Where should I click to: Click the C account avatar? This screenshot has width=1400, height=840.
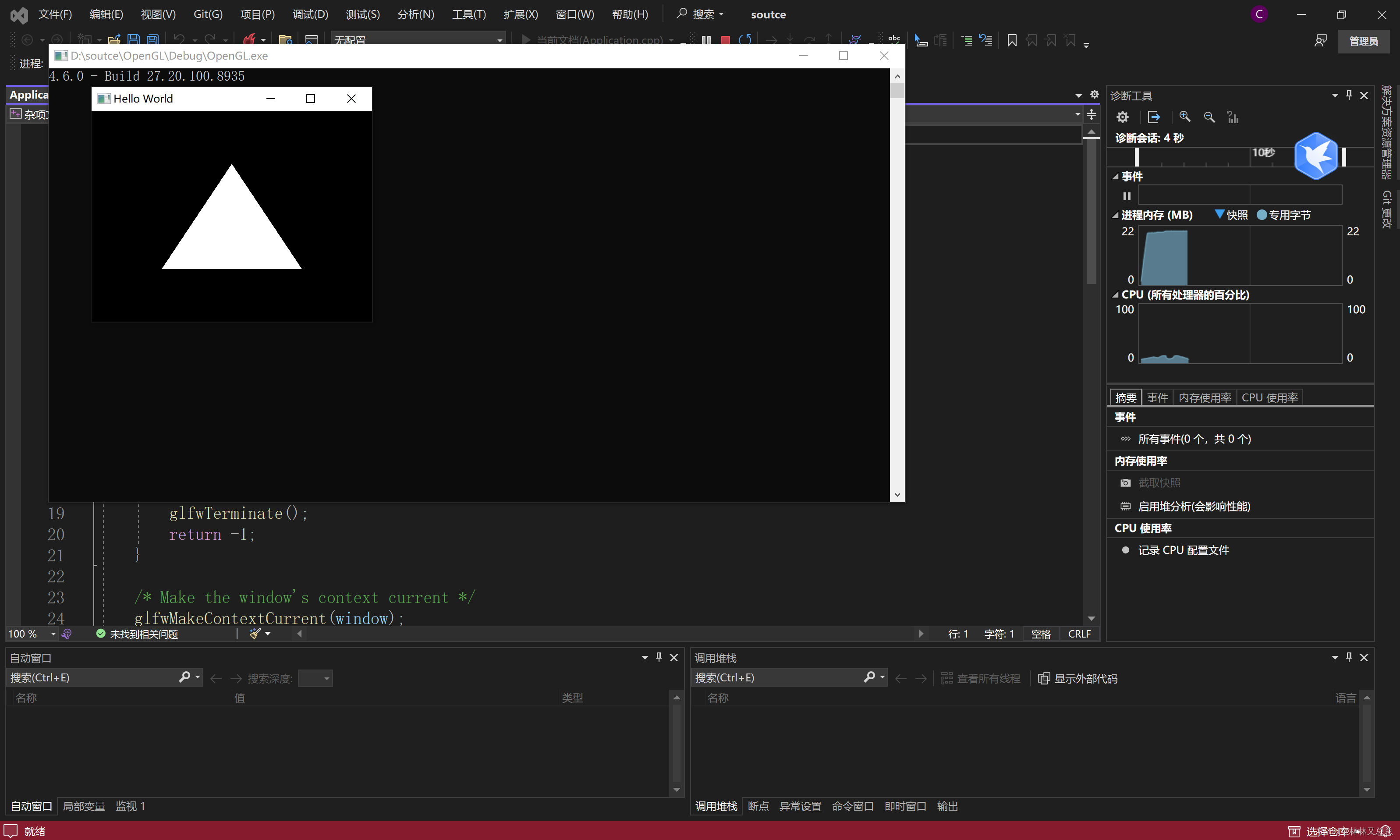coord(1259,14)
